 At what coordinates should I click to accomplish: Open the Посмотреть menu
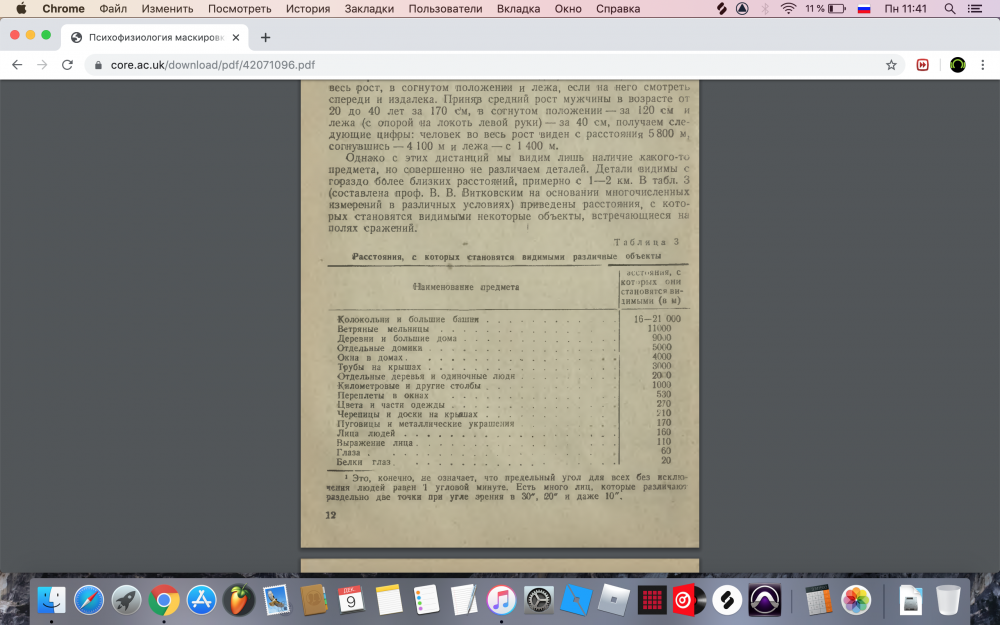coord(239,9)
